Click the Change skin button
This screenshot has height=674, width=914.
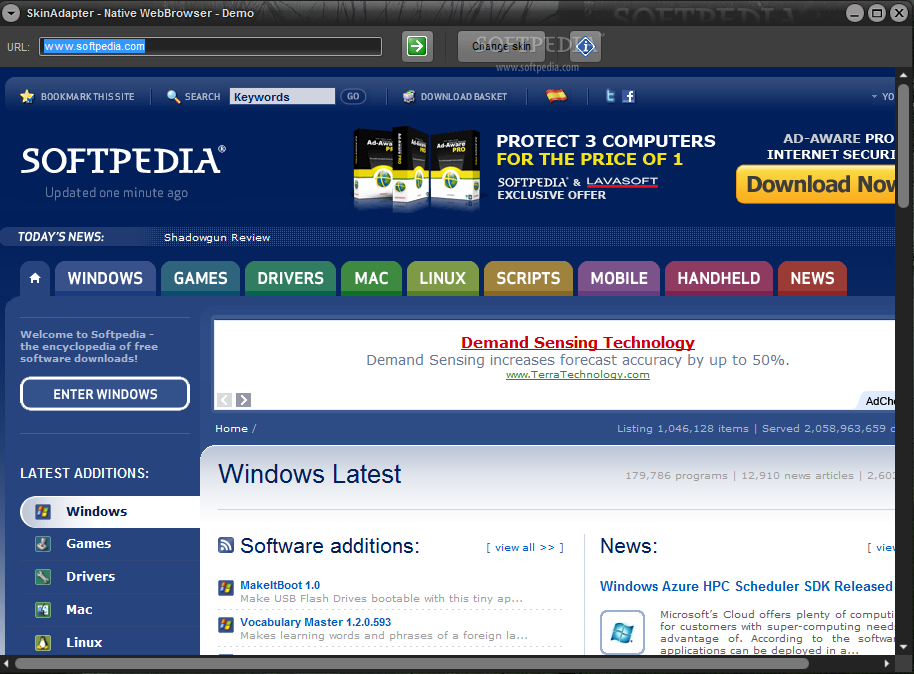coord(501,46)
